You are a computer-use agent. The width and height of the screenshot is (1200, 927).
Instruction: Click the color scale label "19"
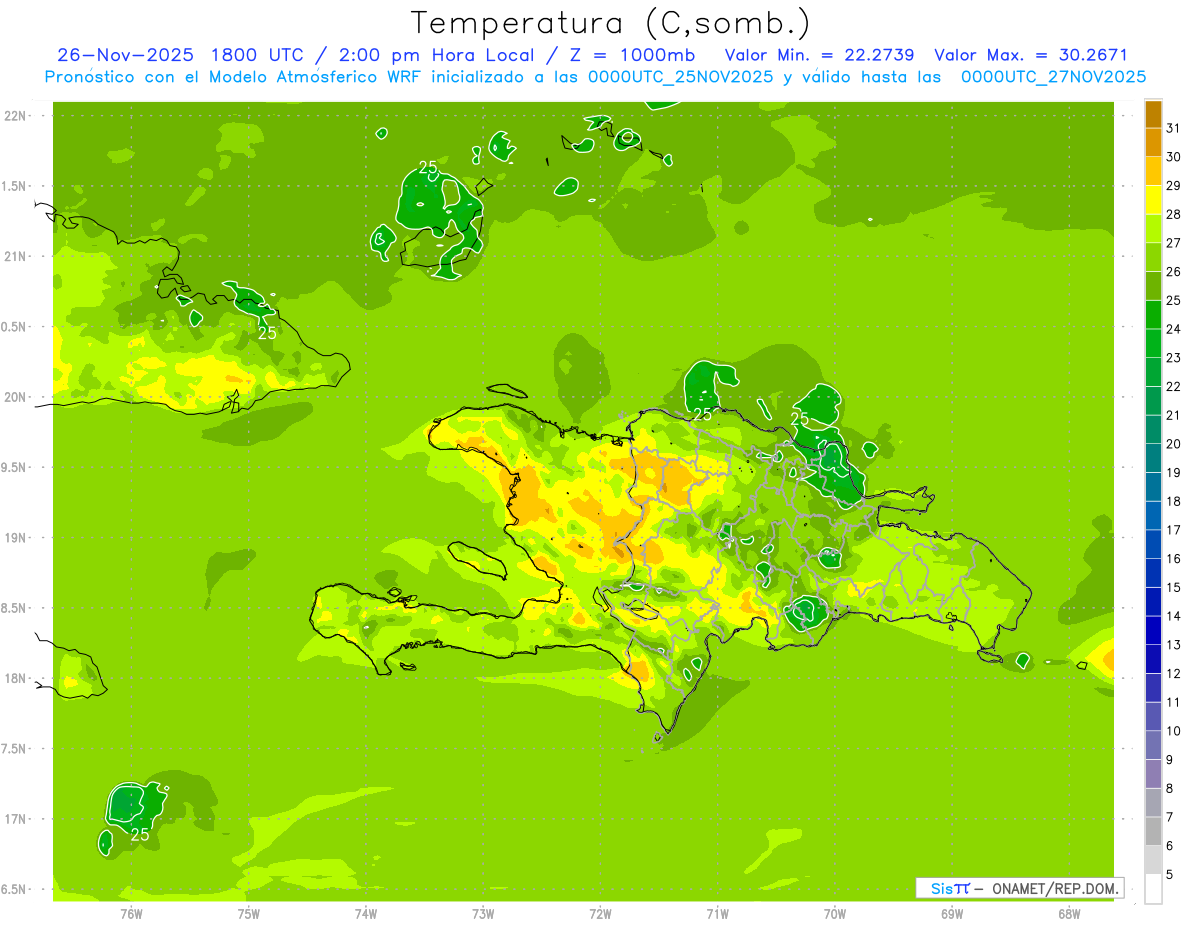click(1174, 473)
